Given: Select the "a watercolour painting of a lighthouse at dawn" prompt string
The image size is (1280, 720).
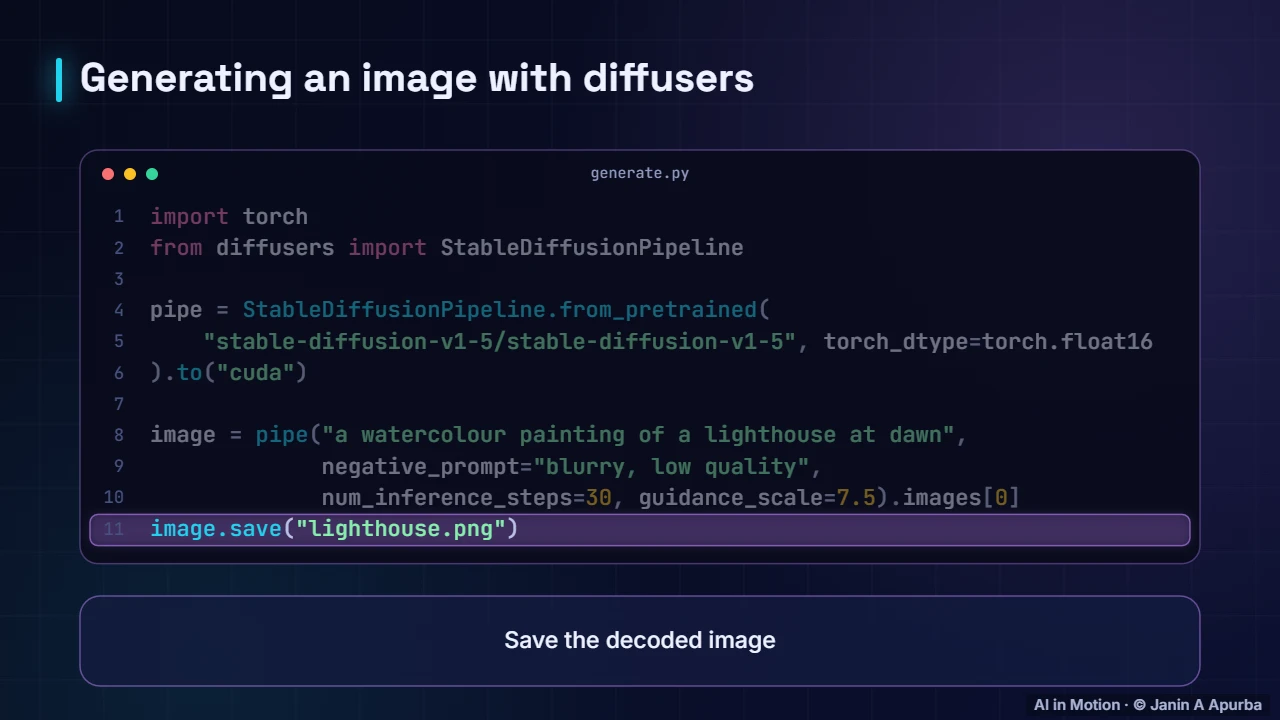Looking at the screenshot, I should click(x=638, y=435).
